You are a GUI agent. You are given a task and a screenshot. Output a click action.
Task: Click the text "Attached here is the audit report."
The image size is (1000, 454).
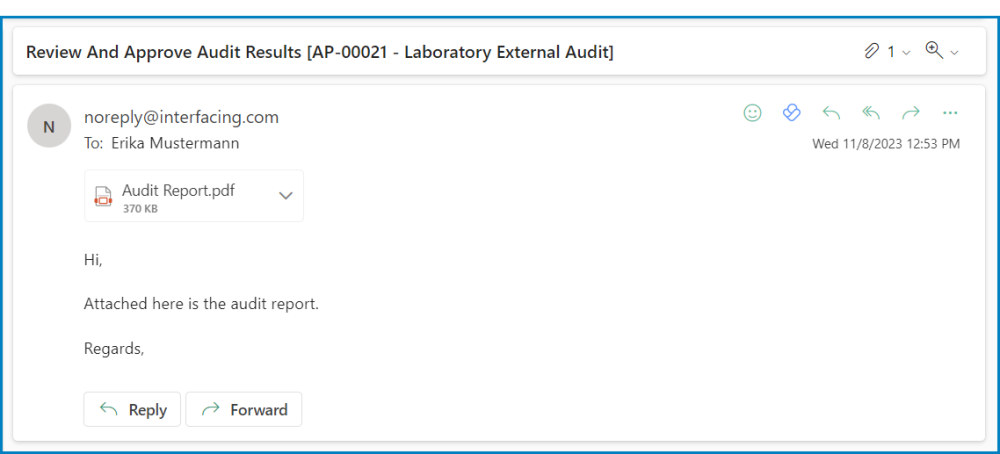(201, 303)
